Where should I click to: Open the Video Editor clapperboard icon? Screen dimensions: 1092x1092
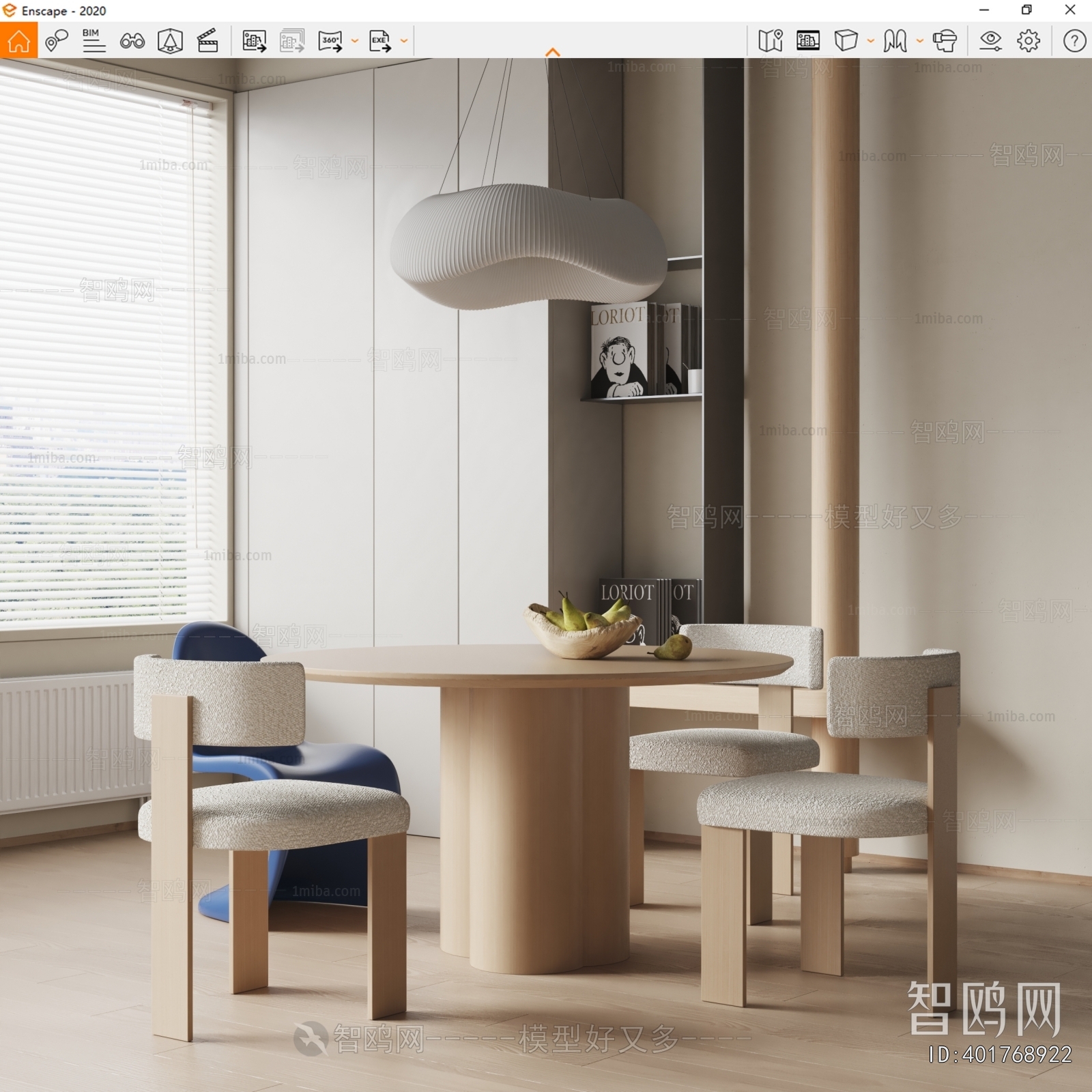[207, 41]
